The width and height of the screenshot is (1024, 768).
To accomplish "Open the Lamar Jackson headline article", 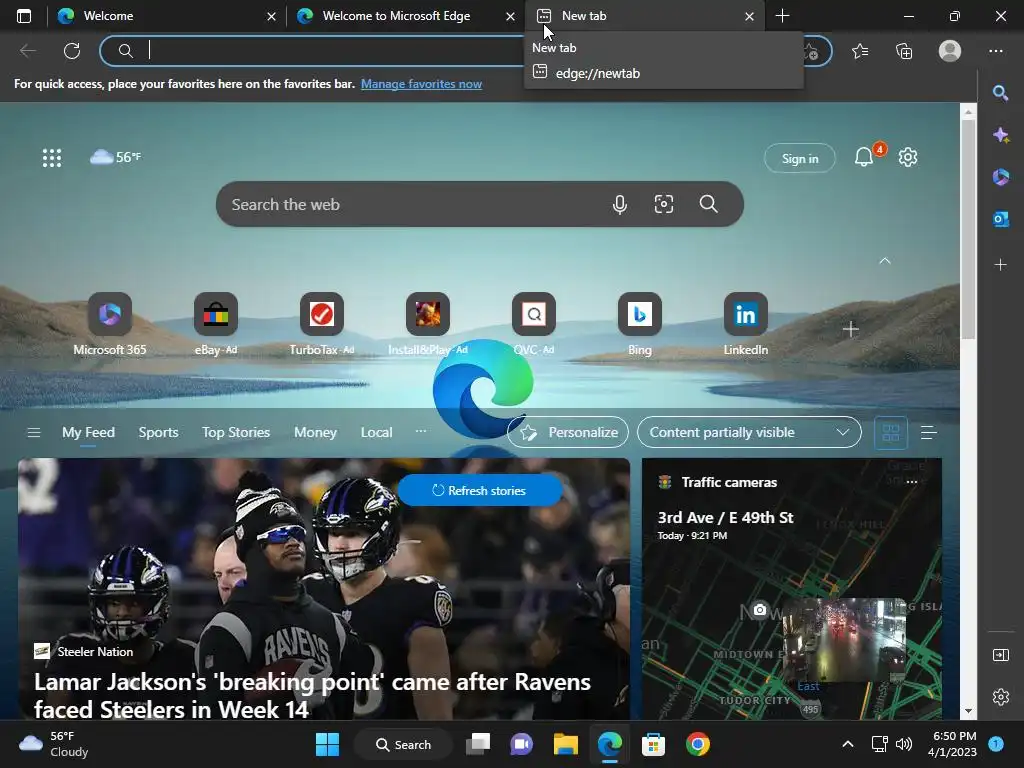I will [312, 696].
